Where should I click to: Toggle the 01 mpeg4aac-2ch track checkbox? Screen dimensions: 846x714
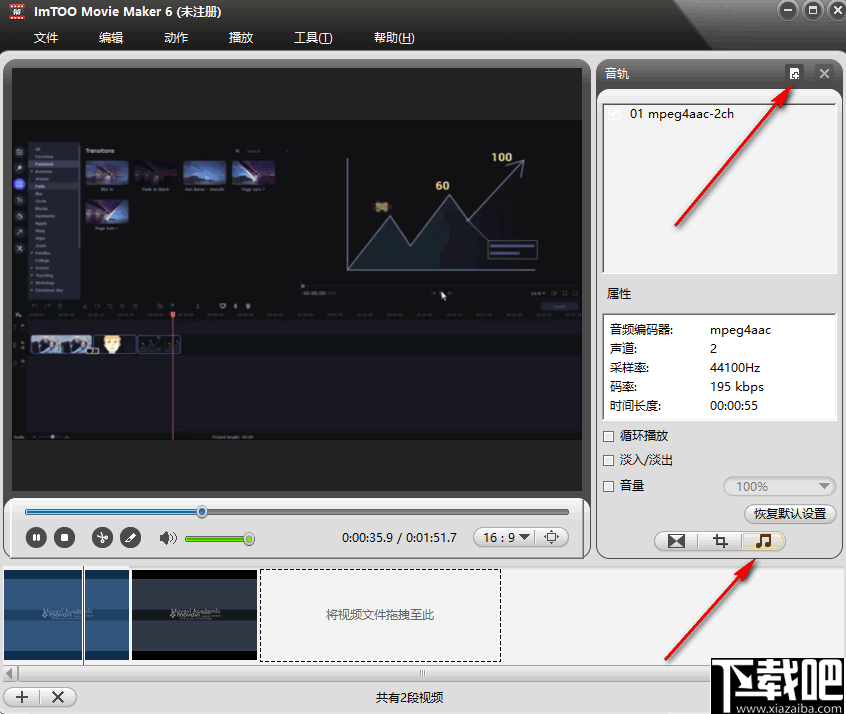613,113
